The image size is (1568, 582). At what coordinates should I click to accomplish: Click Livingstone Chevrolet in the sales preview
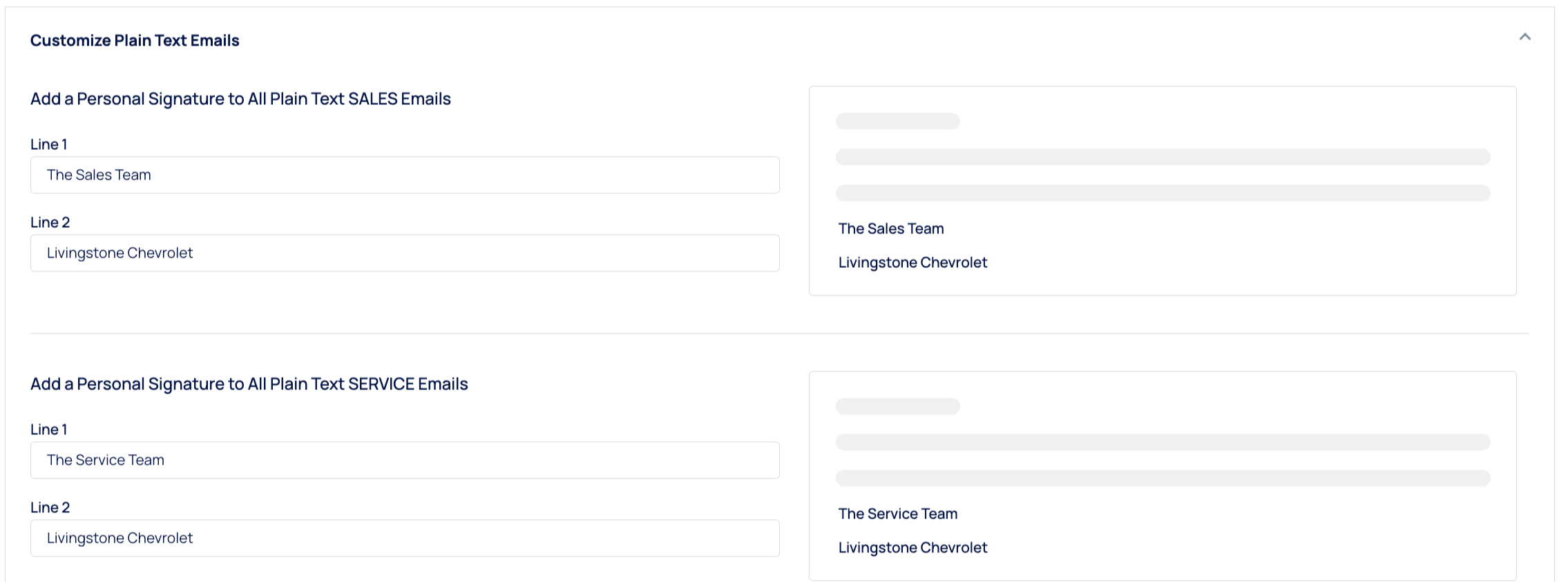912,263
